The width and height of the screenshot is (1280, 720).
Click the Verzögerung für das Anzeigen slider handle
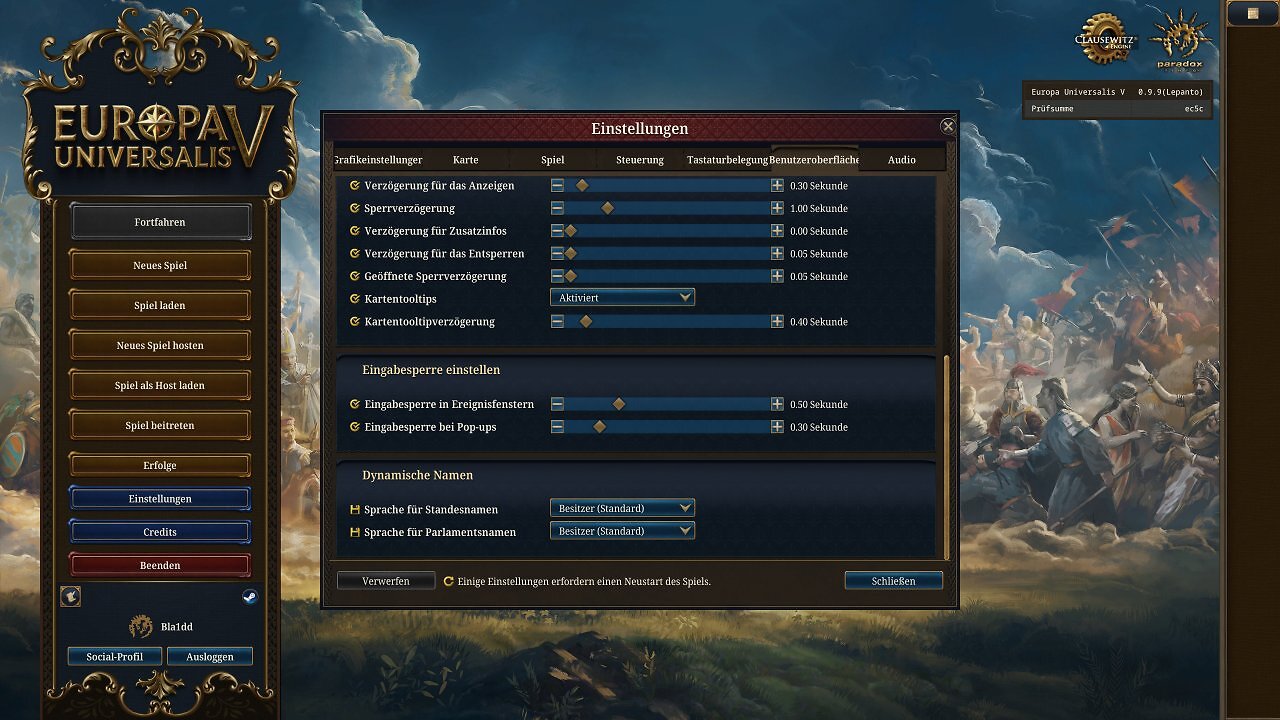582,186
